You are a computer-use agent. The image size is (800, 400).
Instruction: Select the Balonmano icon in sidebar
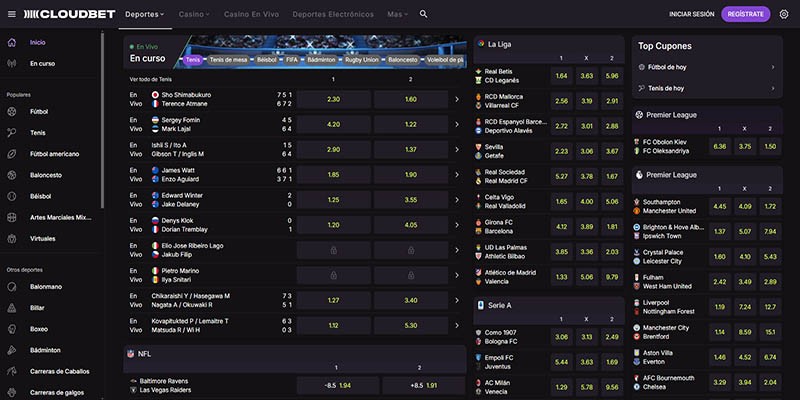click(x=12, y=287)
